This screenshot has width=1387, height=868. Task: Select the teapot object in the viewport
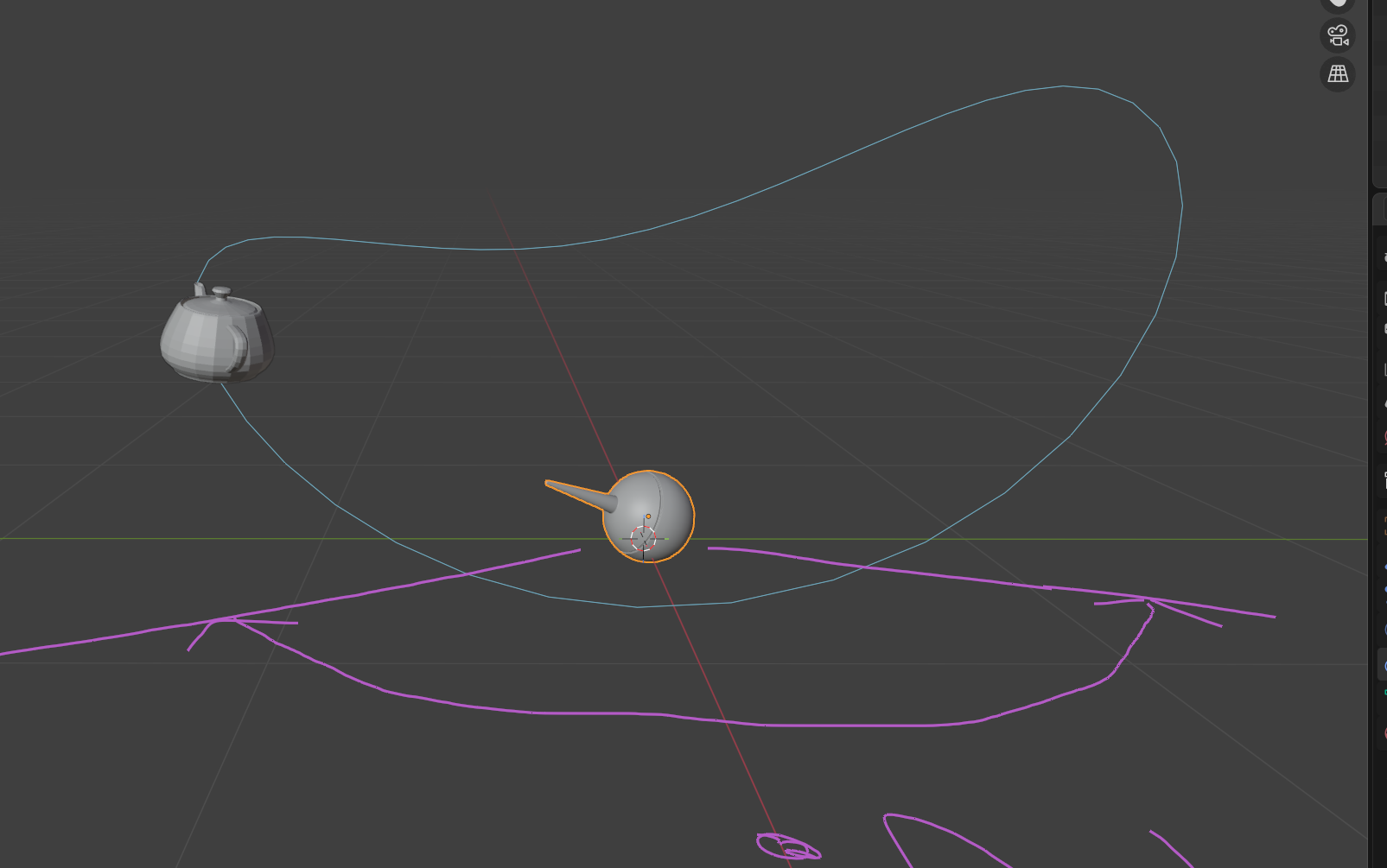218,335
